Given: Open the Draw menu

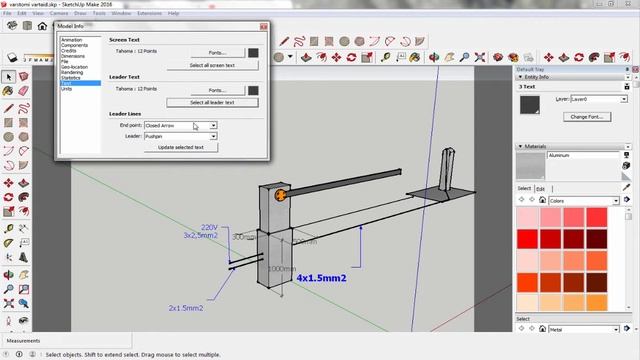Looking at the screenshot, I should point(80,13).
